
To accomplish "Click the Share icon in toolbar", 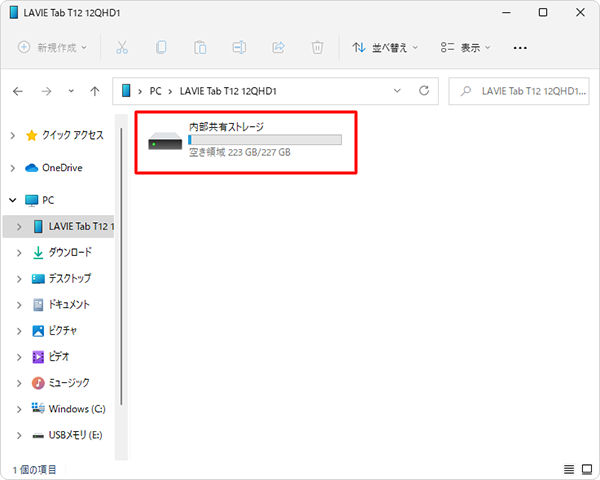I will pos(278,47).
